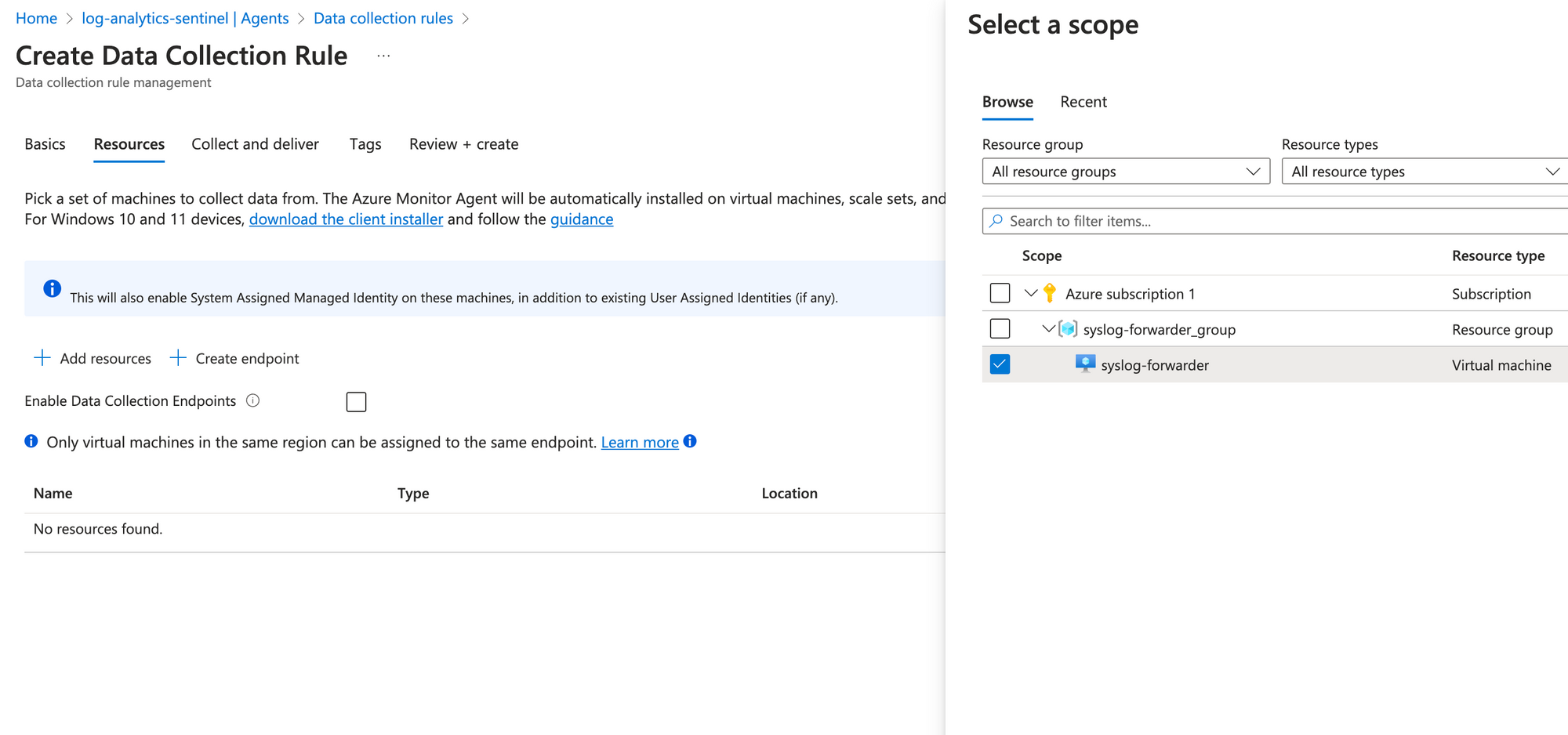Select the Azure subscription 1 row label

[x=1131, y=294]
